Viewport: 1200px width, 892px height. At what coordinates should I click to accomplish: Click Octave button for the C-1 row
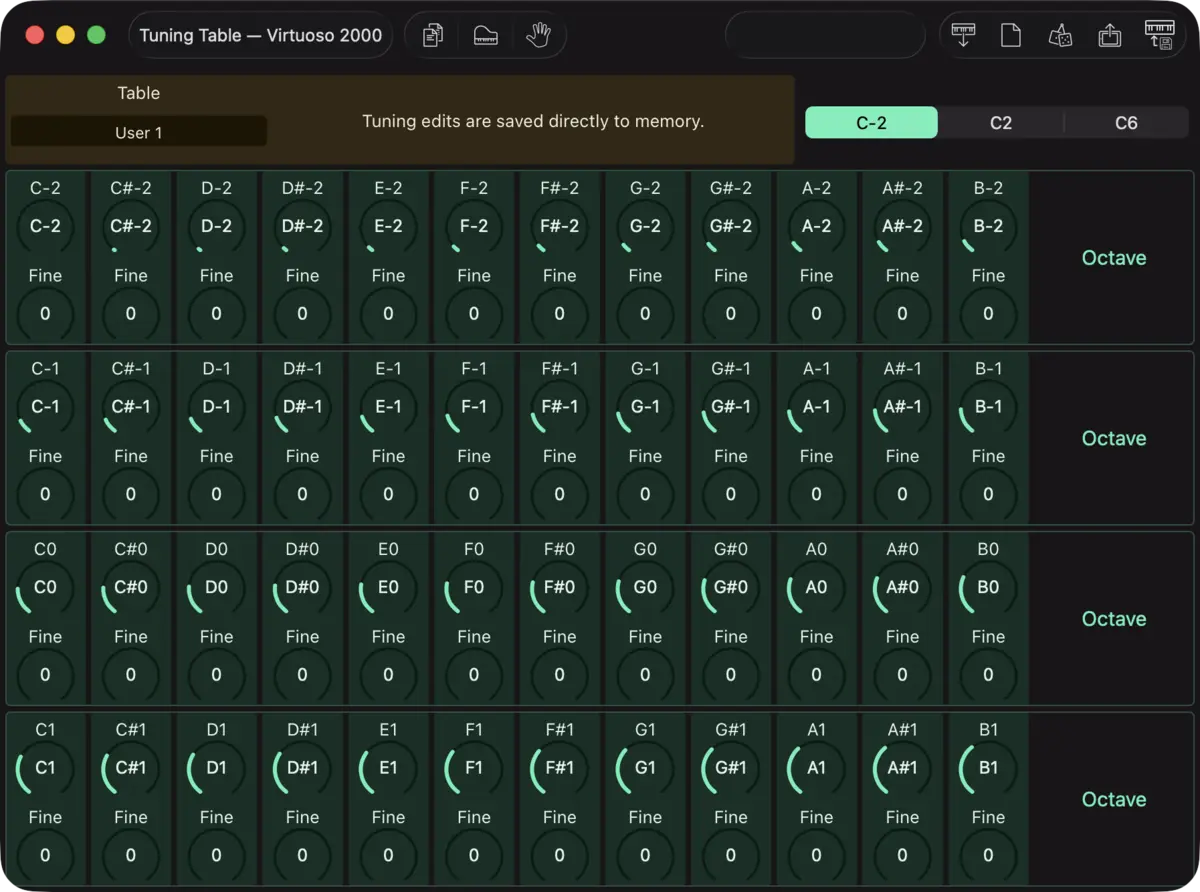(1114, 438)
